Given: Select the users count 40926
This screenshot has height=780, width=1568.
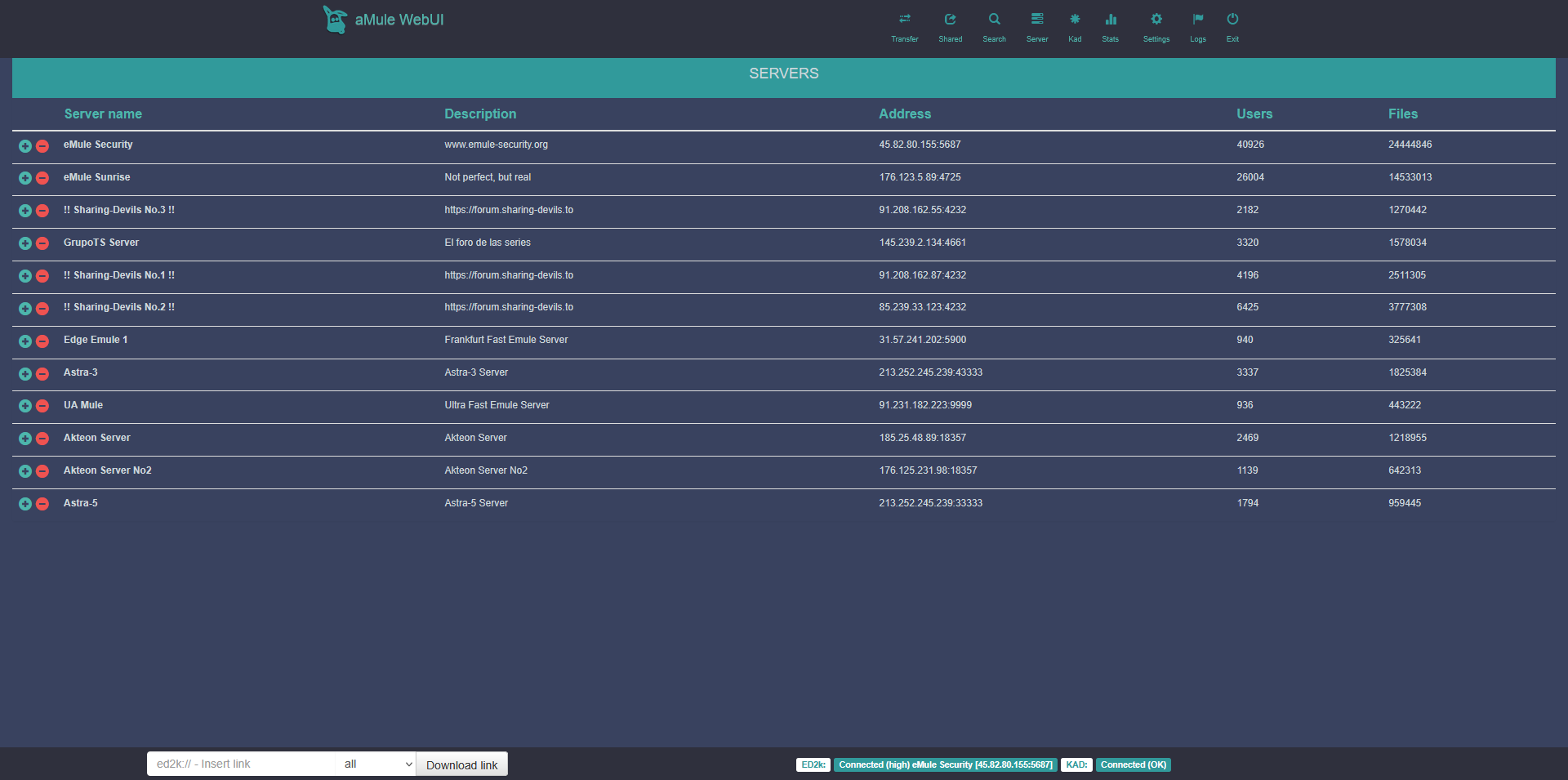Looking at the screenshot, I should pyautogui.click(x=1250, y=145).
